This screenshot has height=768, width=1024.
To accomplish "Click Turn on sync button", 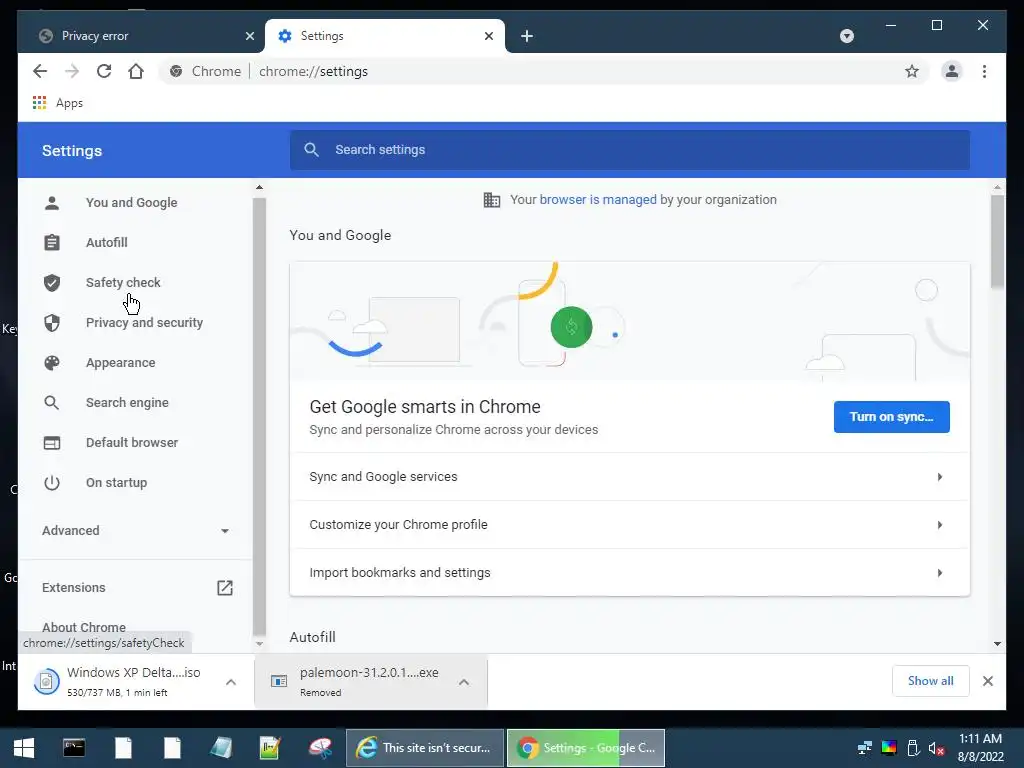I will tap(891, 417).
